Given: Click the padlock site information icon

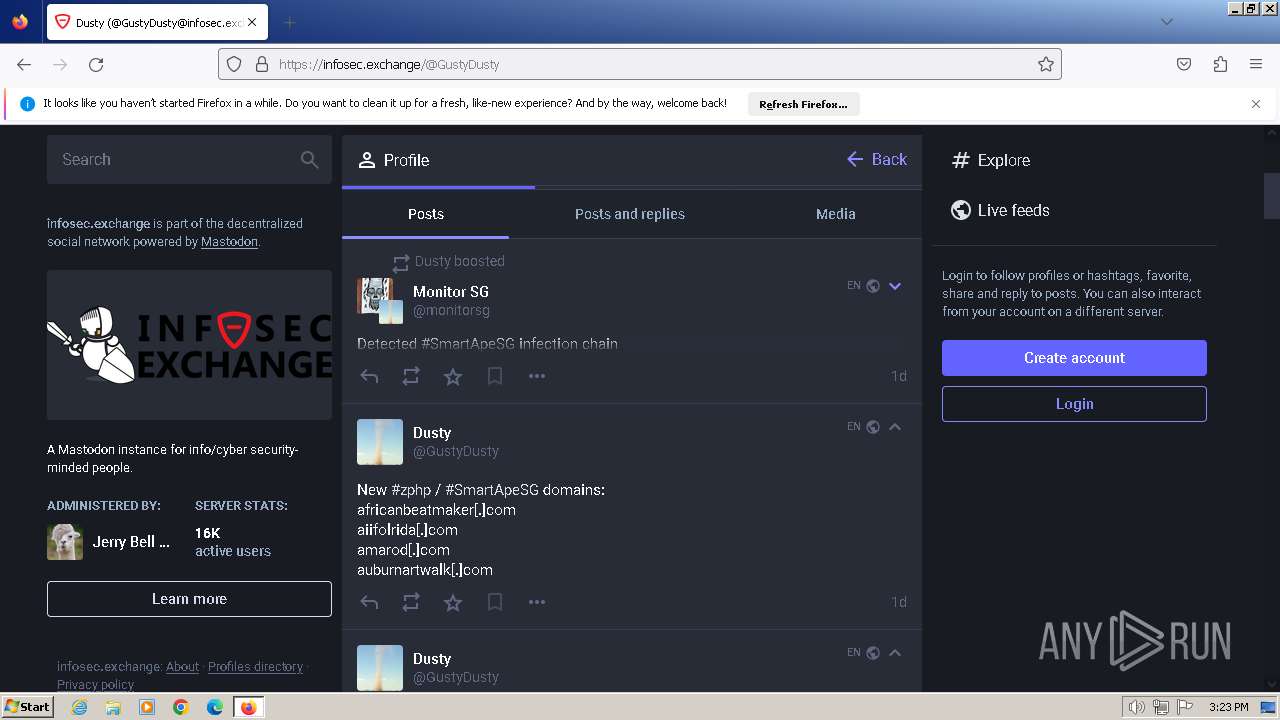Looking at the screenshot, I should click(x=262, y=64).
